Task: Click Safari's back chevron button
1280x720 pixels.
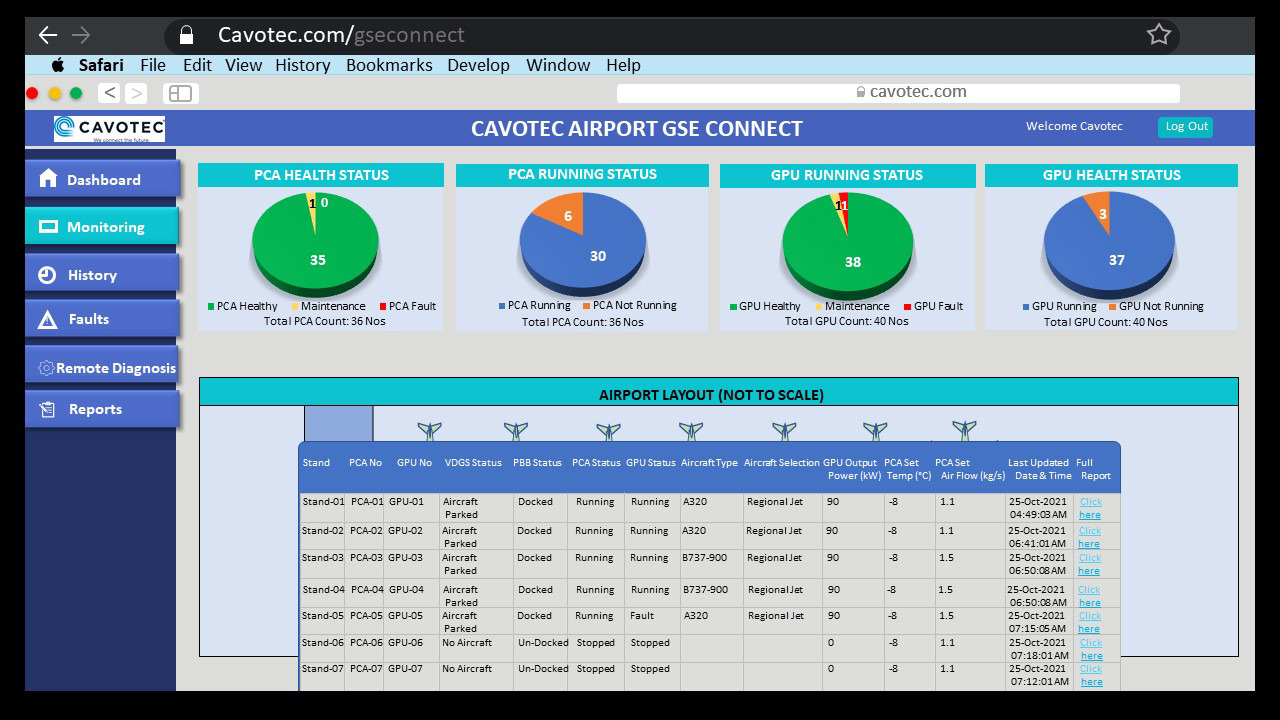Action: [x=110, y=93]
